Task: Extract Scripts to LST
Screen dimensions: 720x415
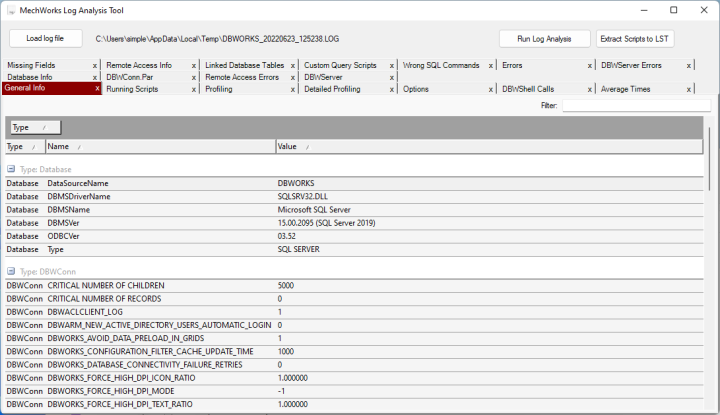Action: [635, 39]
